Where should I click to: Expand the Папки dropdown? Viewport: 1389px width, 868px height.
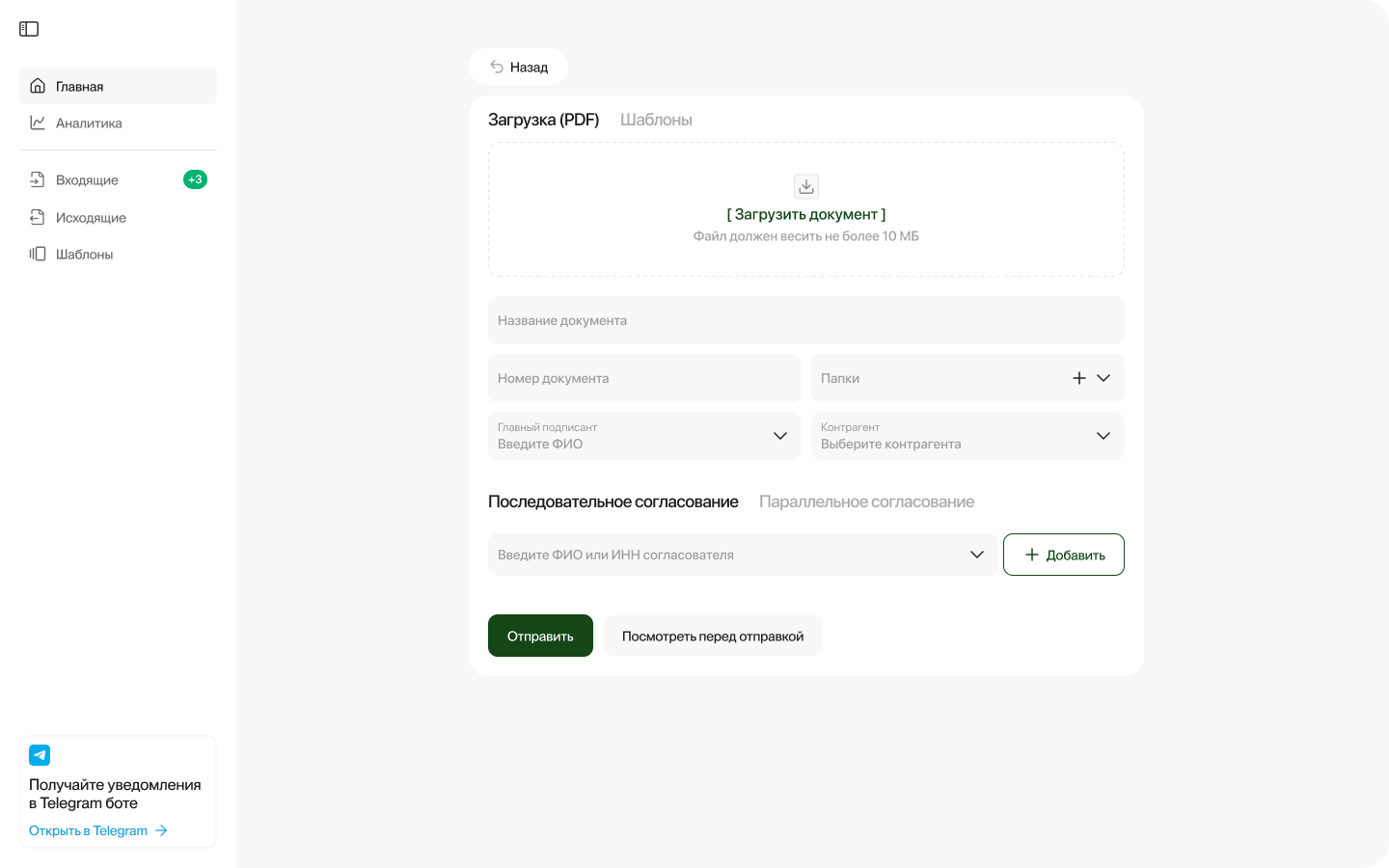[x=1103, y=378]
